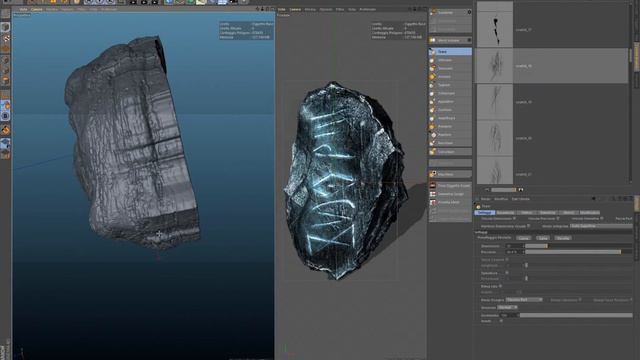Select the Cancellare (Erase) sculpt brush

pyautogui.click(x=450, y=152)
